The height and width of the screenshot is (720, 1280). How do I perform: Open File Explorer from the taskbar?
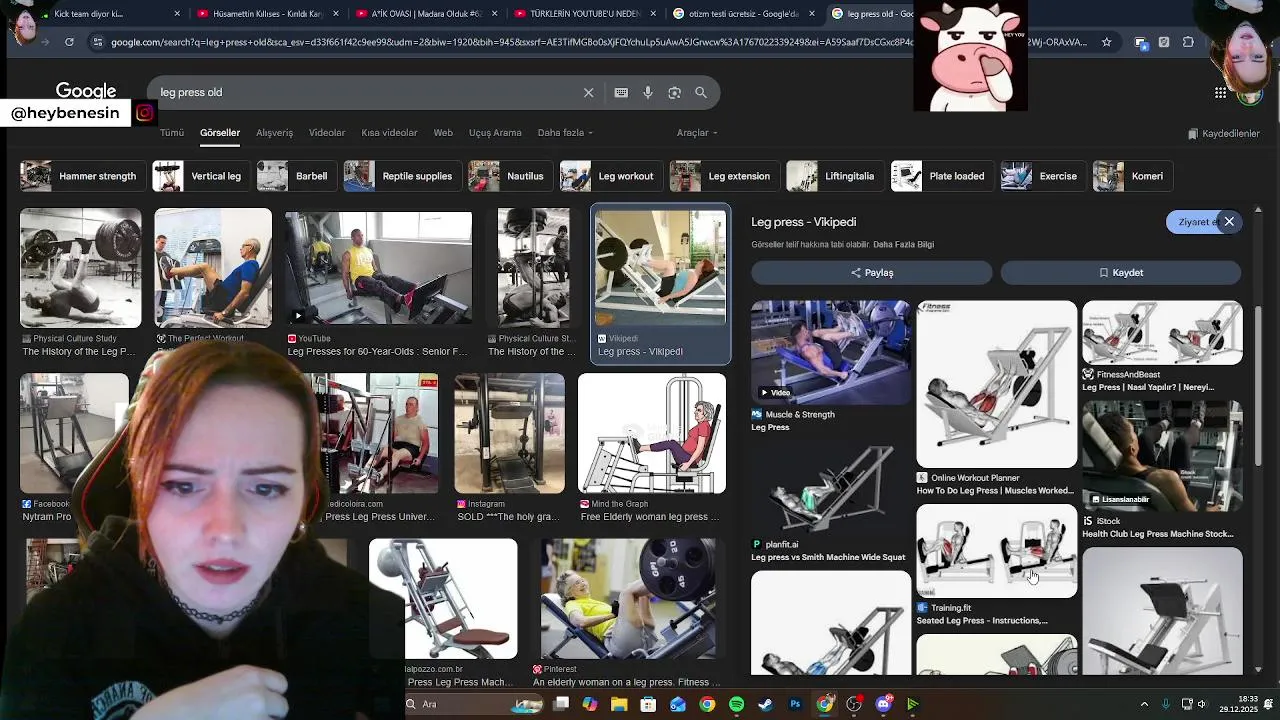pos(619,704)
